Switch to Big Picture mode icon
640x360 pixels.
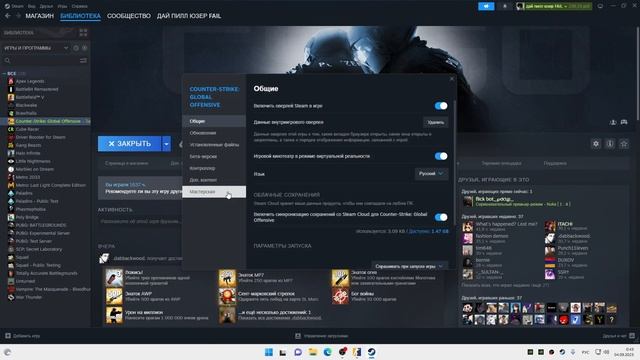(x=600, y=6)
